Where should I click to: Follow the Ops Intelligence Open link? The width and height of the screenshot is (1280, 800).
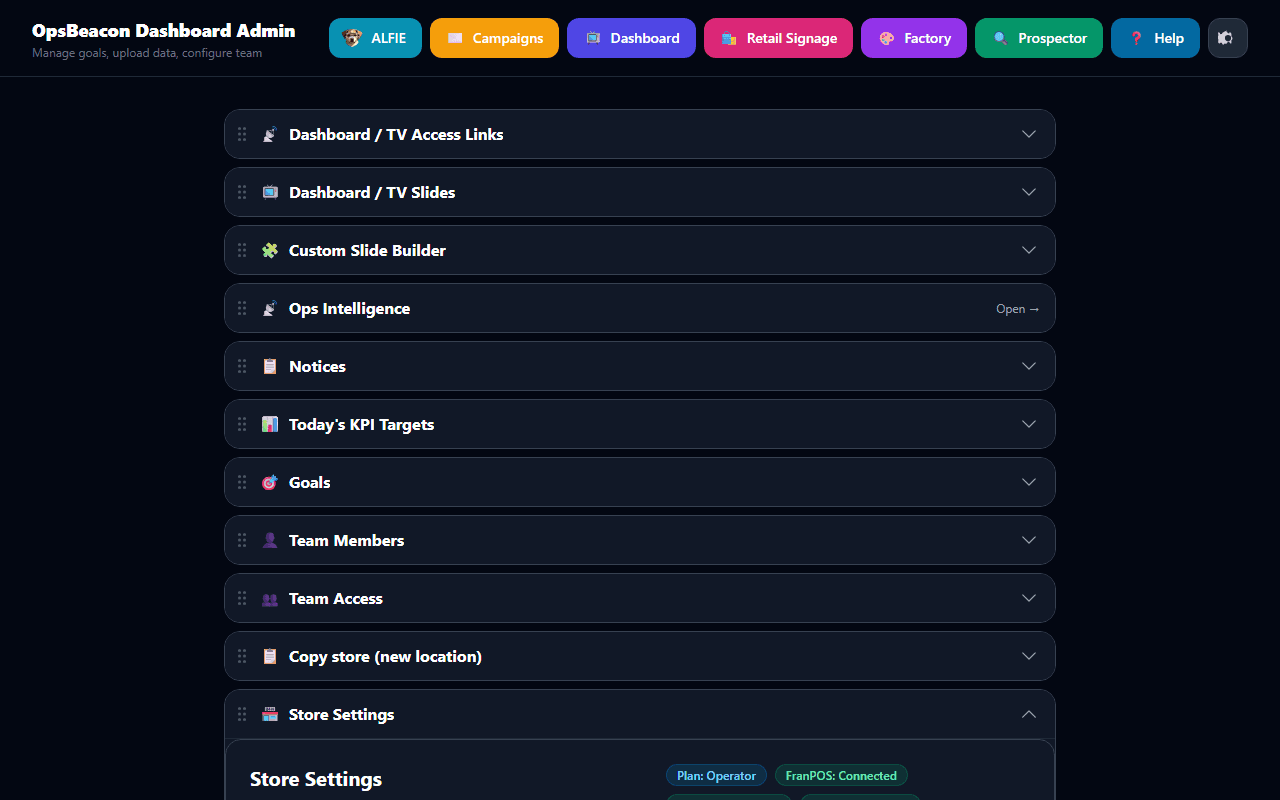[1017, 309]
